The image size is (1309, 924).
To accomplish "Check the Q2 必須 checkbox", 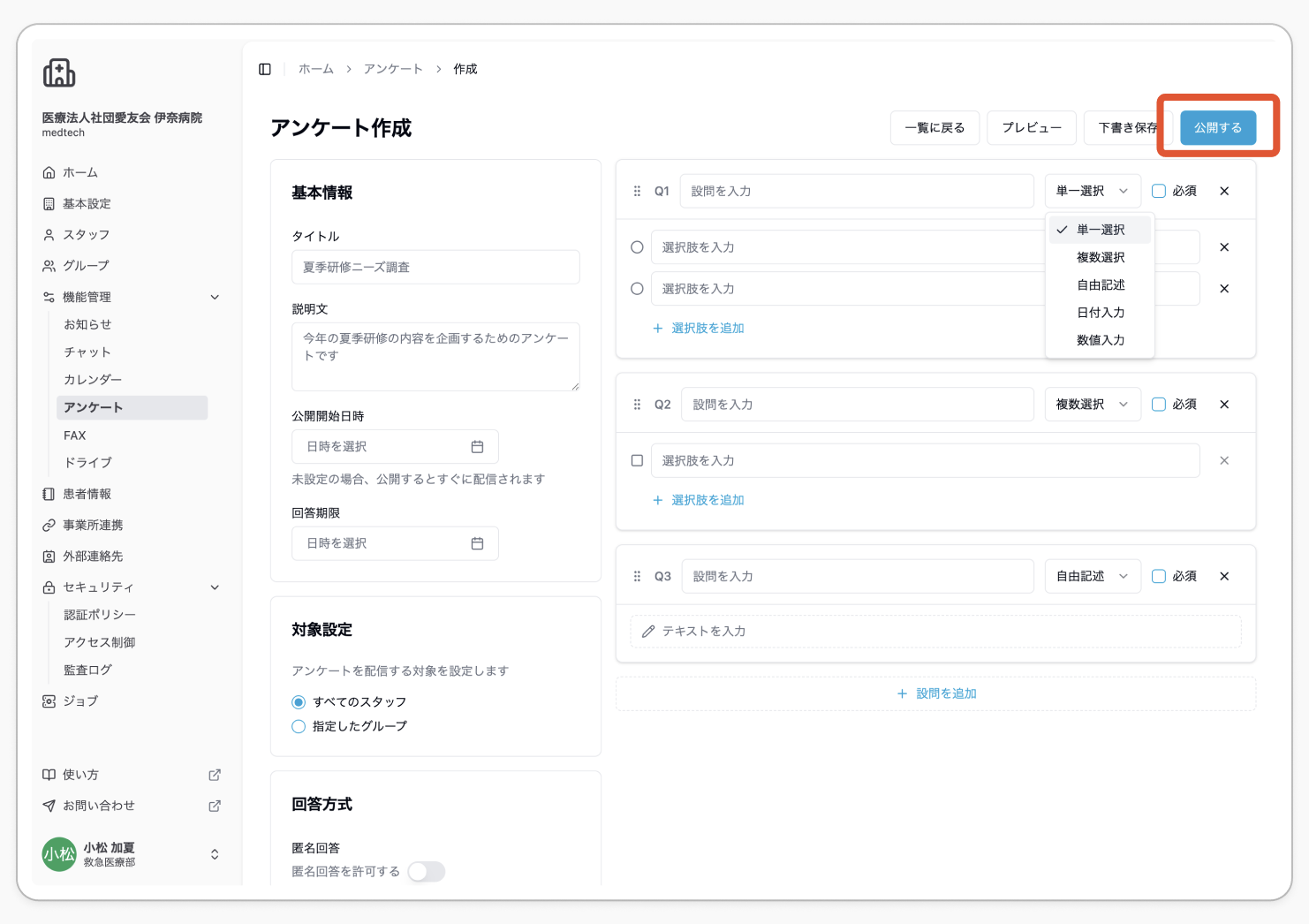I will (x=1159, y=405).
